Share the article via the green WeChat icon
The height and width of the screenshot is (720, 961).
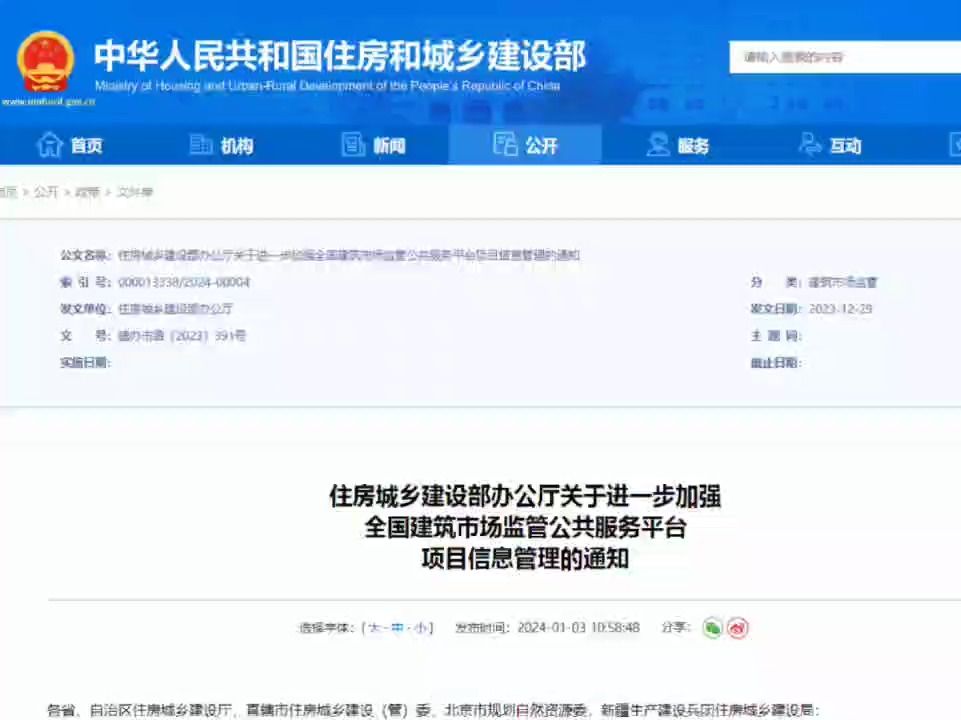[x=712, y=627]
